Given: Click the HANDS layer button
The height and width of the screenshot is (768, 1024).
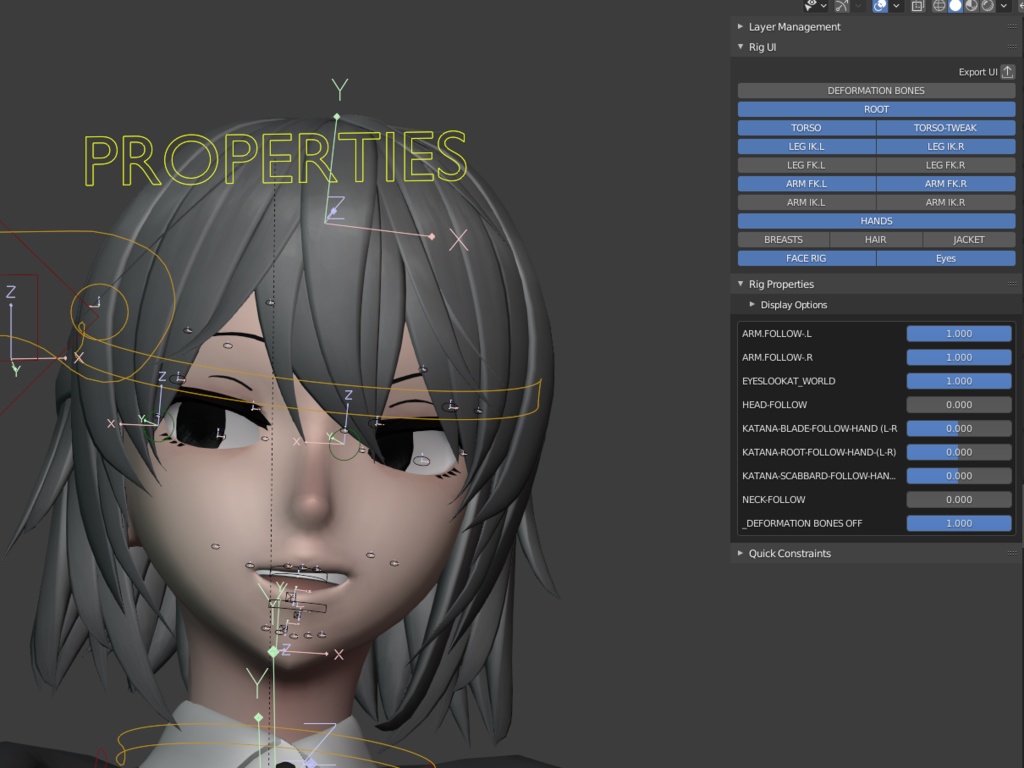Looking at the screenshot, I should (x=876, y=220).
